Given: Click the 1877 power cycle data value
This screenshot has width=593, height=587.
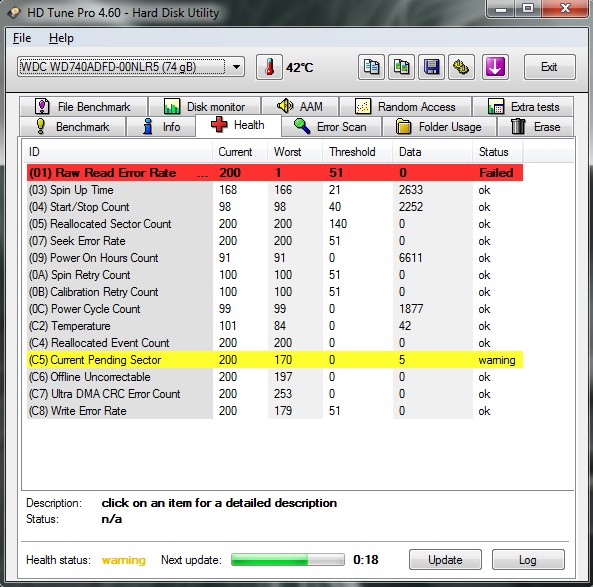Looking at the screenshot, I should [411, 309].
